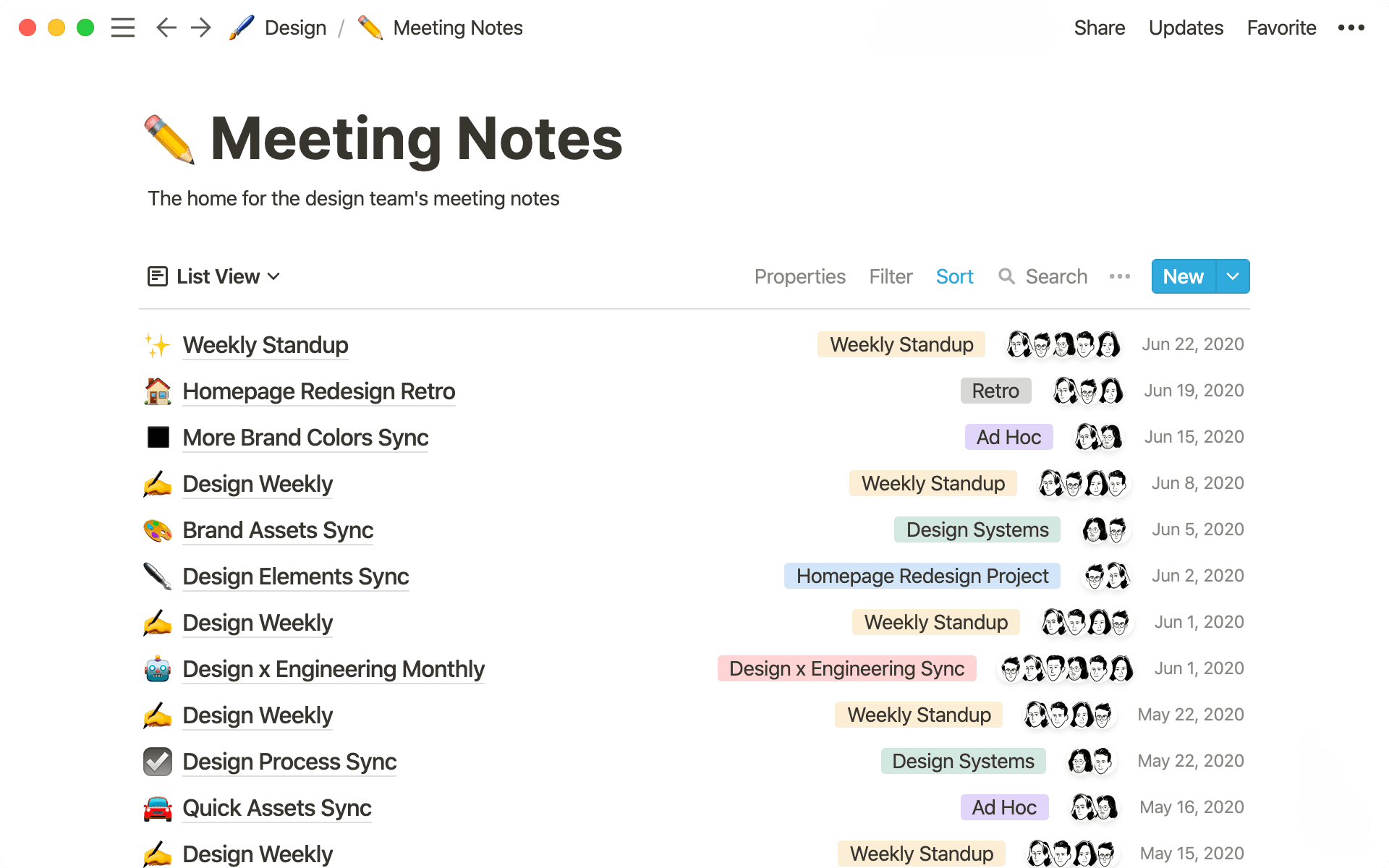Click the back navigation arrow
The height and width of the screenshot is (868, 1389).
tap(166, 27)
